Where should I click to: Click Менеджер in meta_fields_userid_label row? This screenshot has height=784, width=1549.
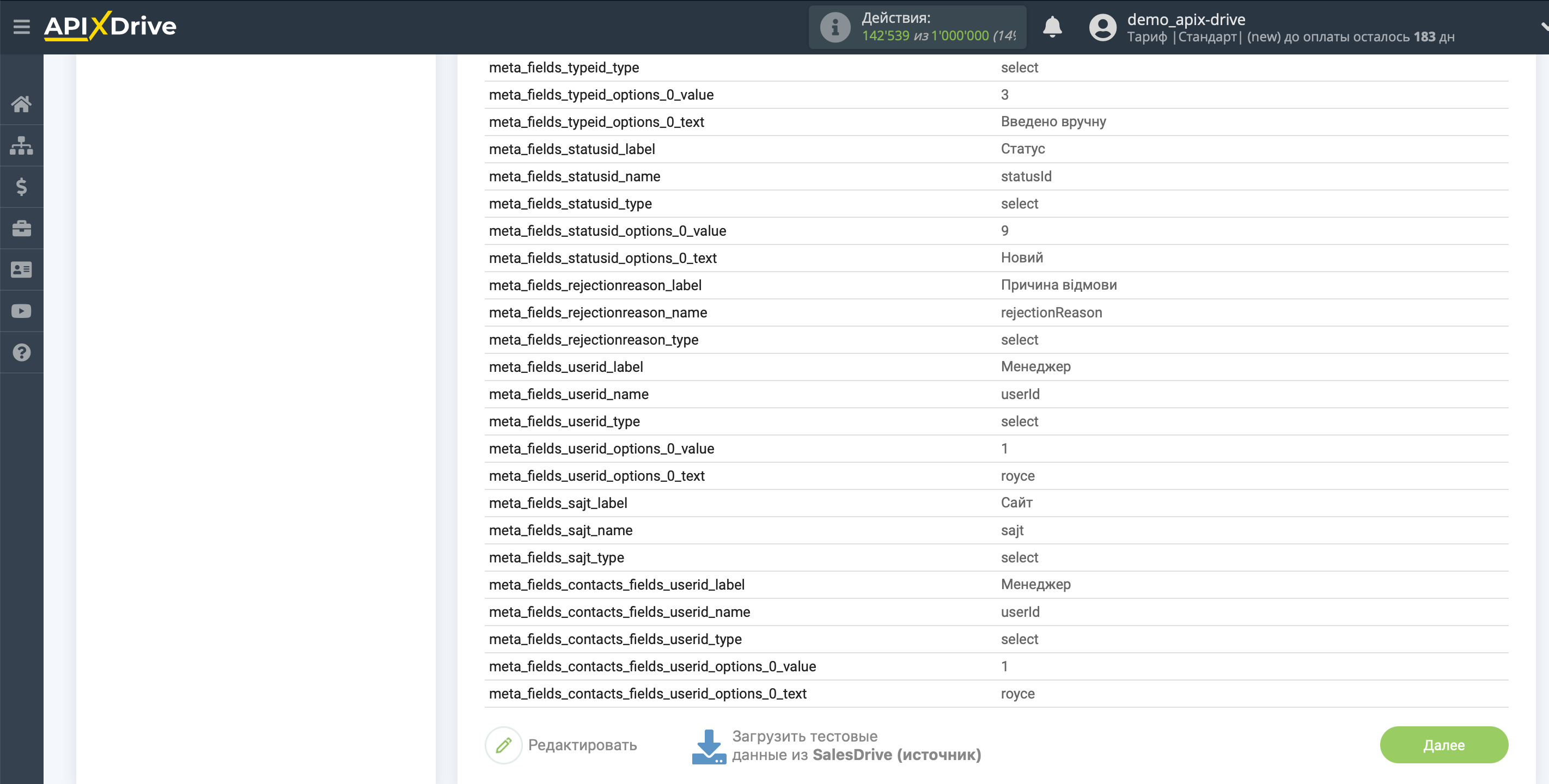coord(1035,366)
